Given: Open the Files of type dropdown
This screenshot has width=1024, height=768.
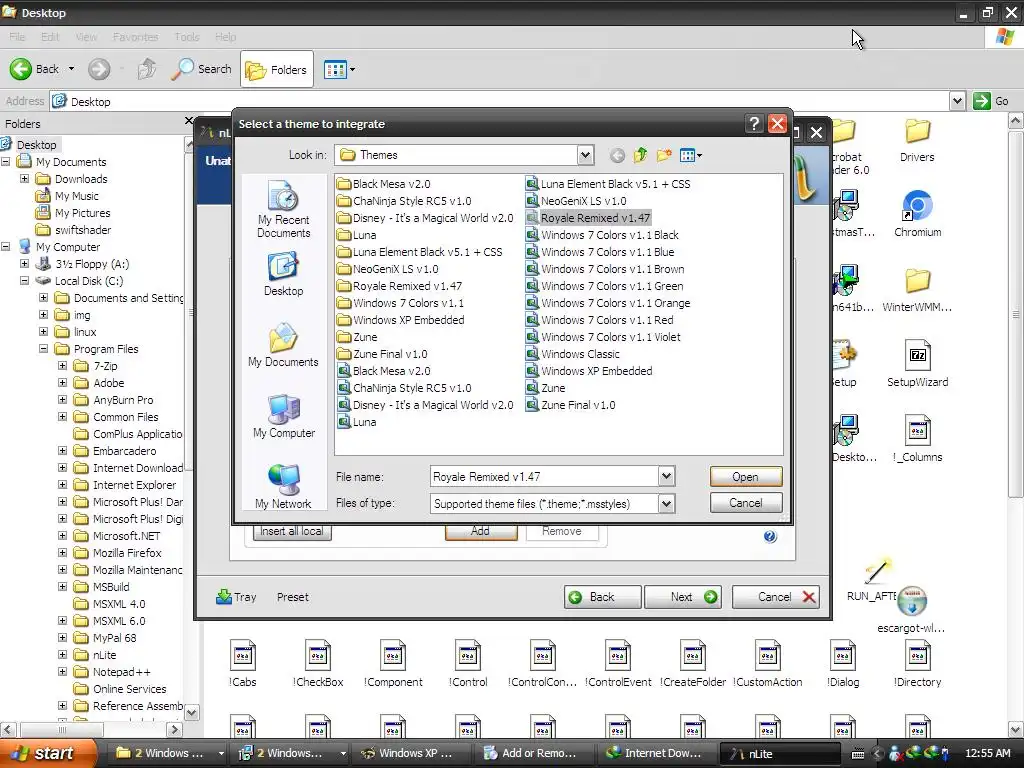Looking at the screenshot, I should coord(666,503).
